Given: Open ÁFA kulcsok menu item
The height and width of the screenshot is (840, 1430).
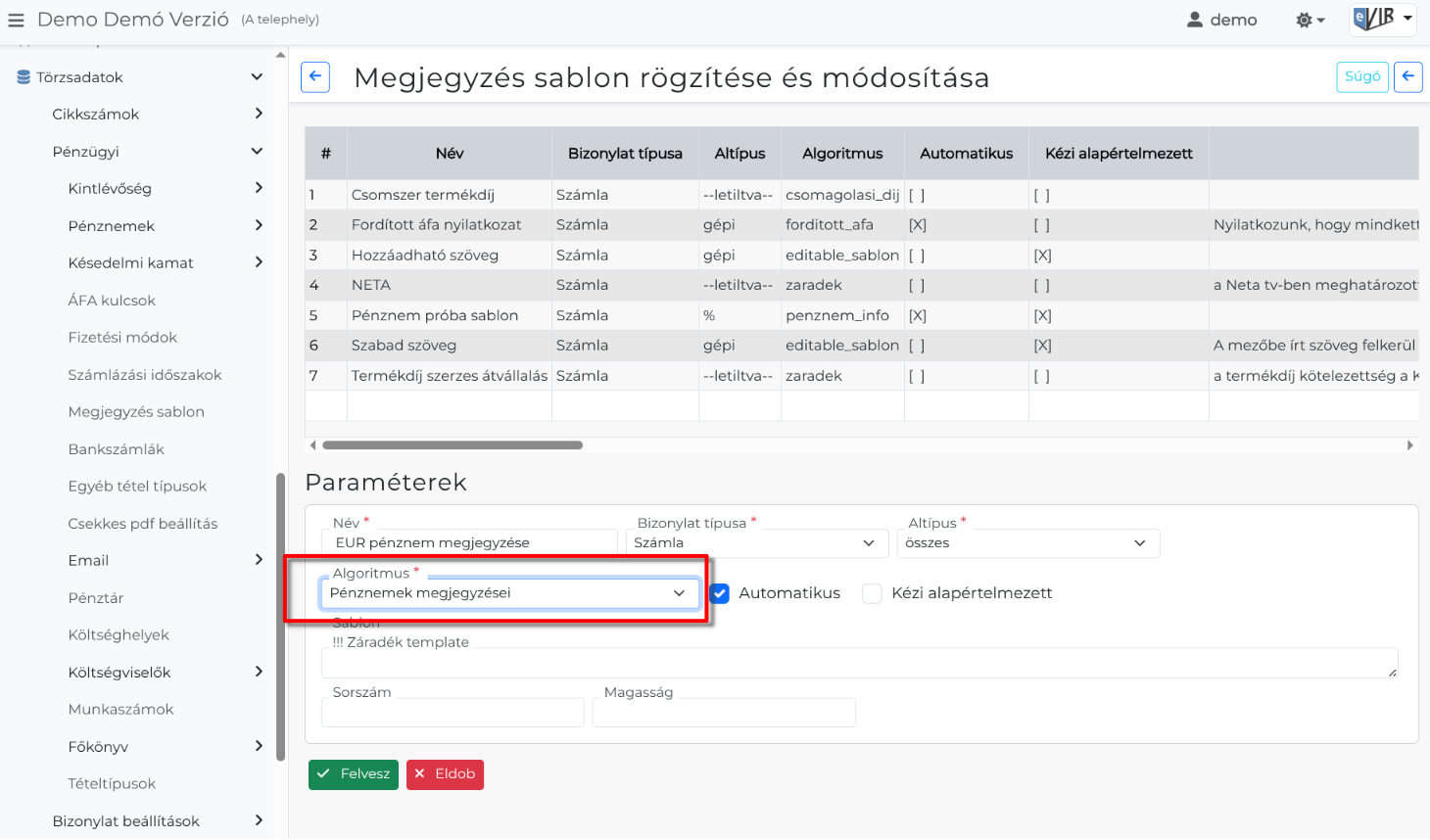Looking at the screenshot, I should 112,301.
